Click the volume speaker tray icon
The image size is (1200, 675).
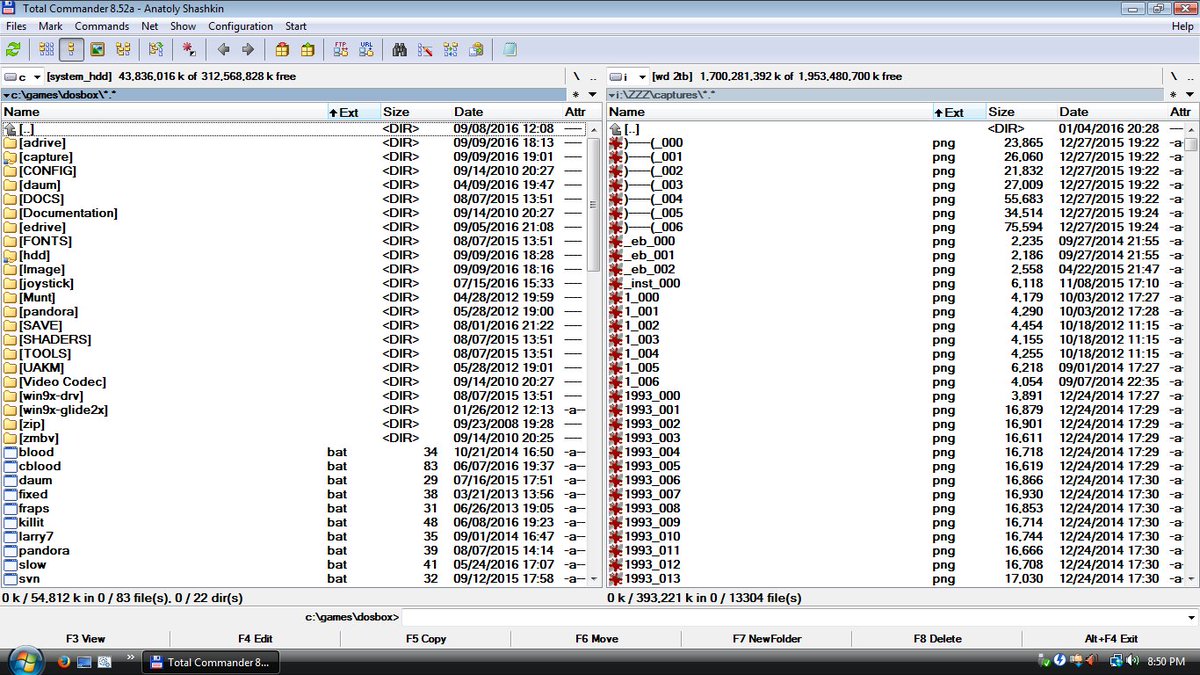point(1131,661)
